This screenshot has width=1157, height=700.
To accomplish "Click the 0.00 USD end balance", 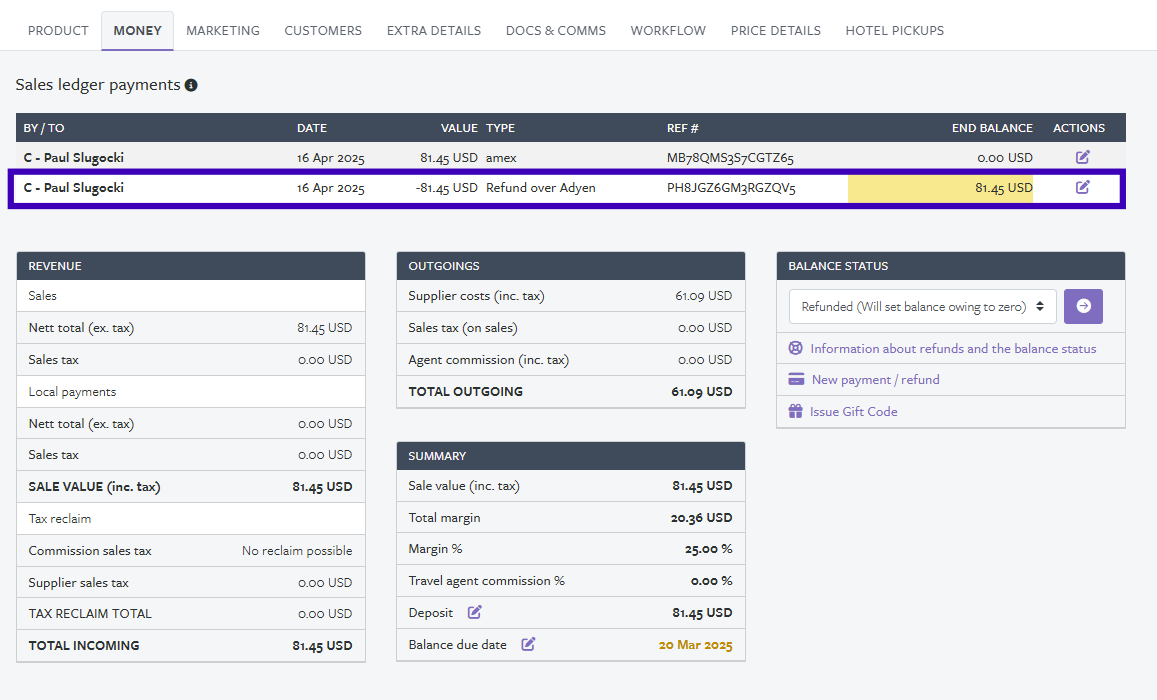I will coord(1005,158).
